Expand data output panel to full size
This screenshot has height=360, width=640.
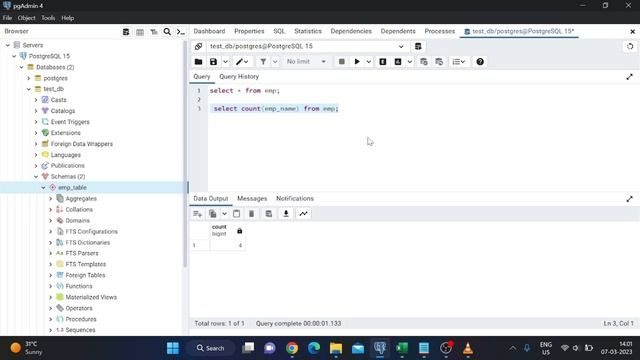[x=629, y=199]
